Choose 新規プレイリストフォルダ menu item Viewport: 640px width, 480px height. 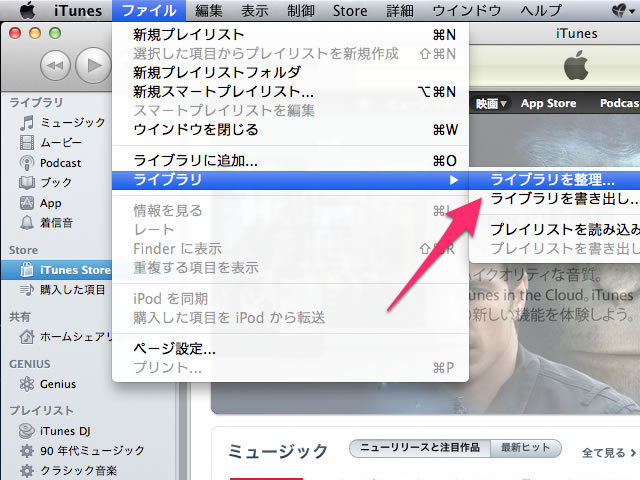point(290,73)
